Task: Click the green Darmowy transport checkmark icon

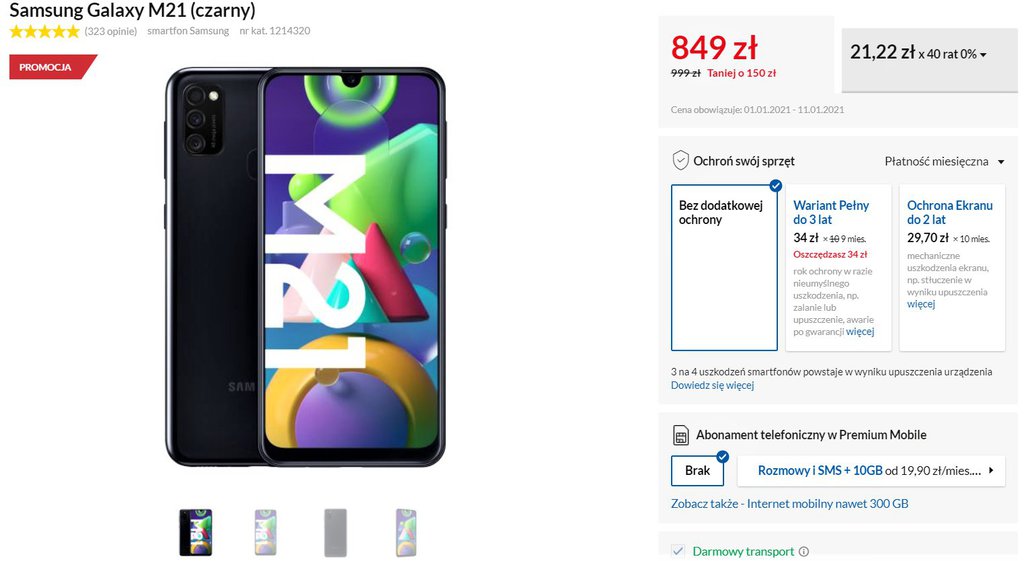Action: [x=678, y=552]
